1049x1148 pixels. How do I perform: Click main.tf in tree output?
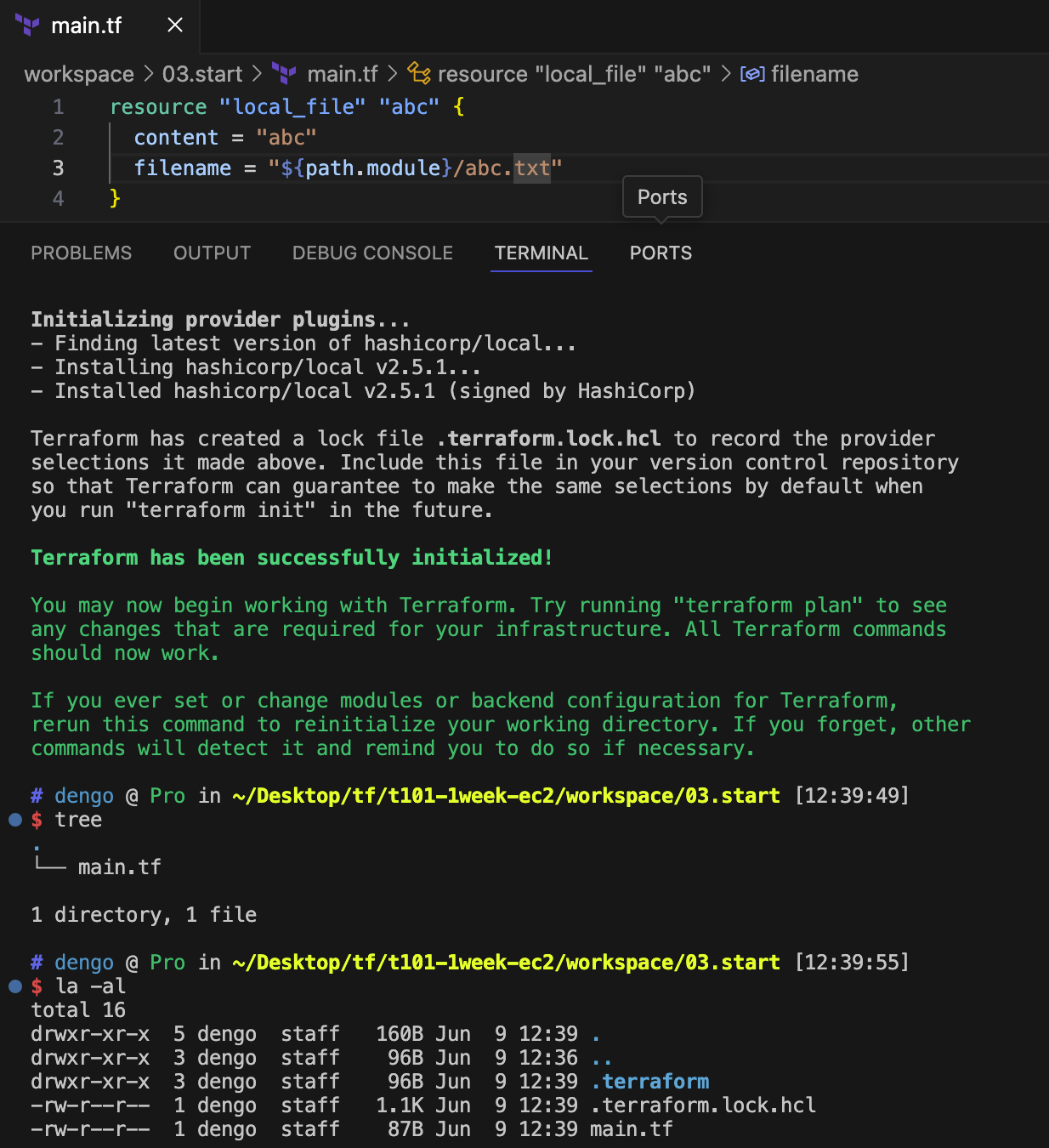pos(120,867)
